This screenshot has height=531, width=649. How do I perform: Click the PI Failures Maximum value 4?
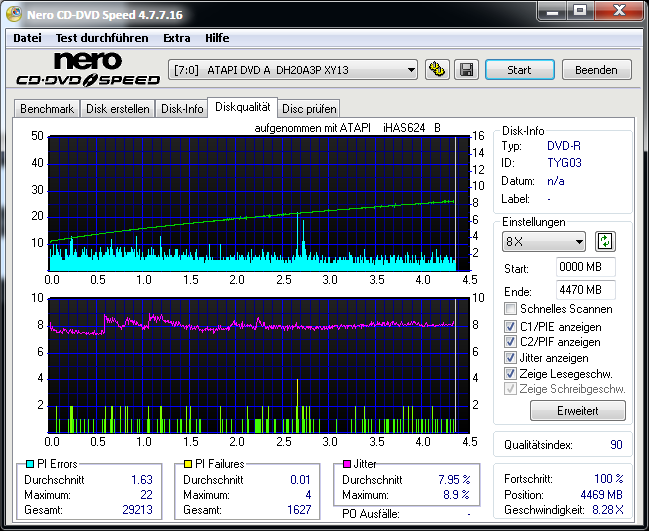coord(308,495)
